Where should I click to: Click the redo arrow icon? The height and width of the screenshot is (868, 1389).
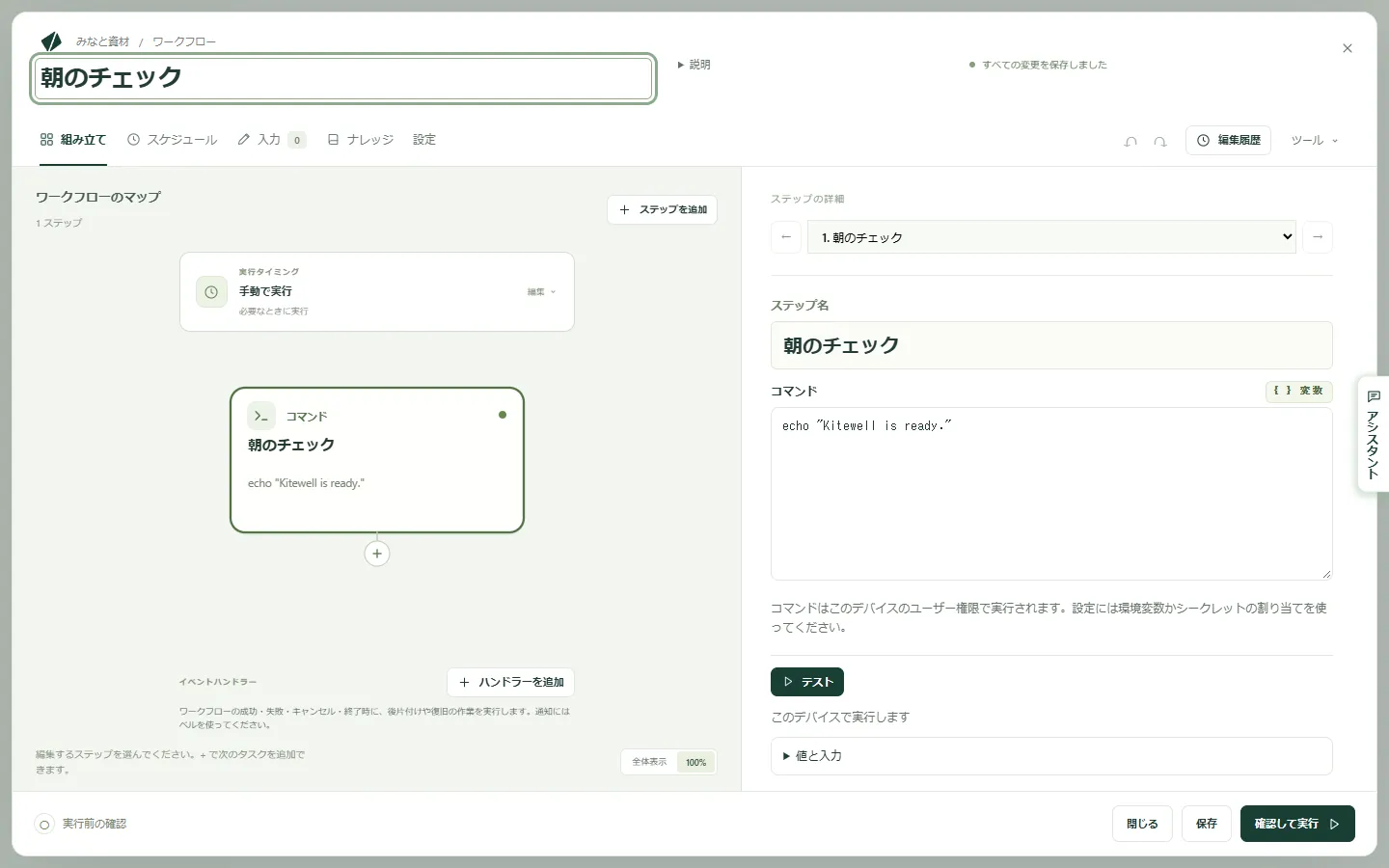point(1160,141)
